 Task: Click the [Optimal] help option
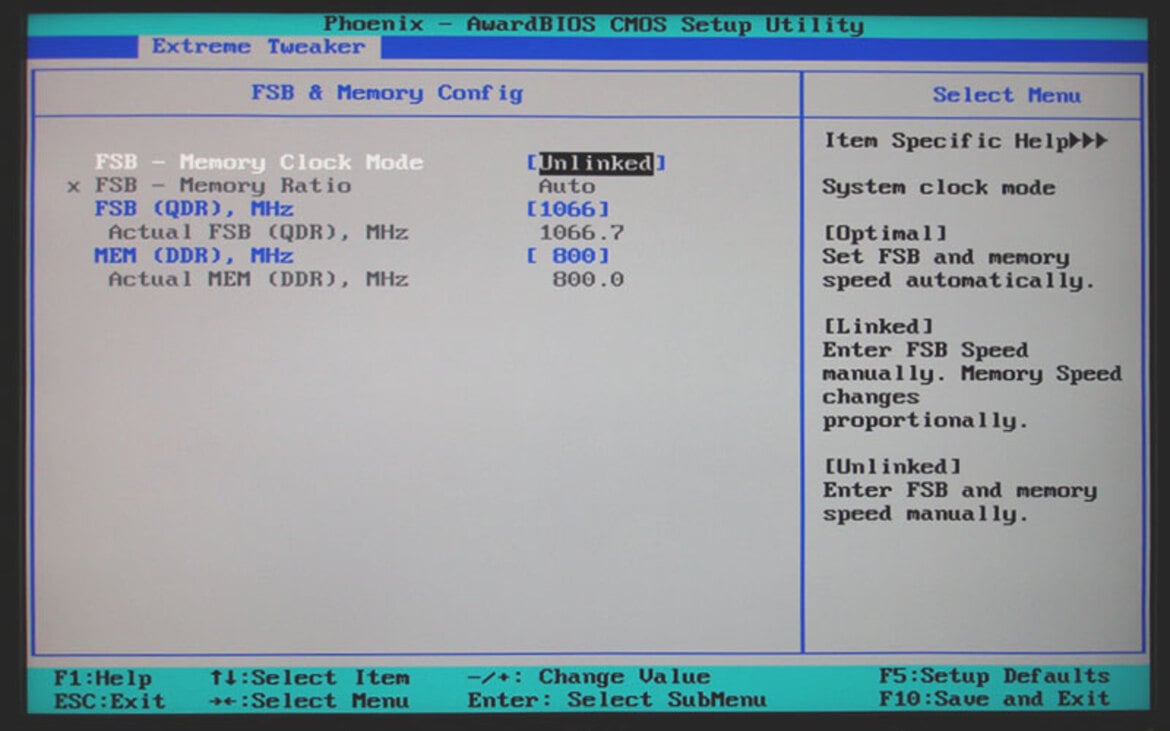click(x=885, y=233)
